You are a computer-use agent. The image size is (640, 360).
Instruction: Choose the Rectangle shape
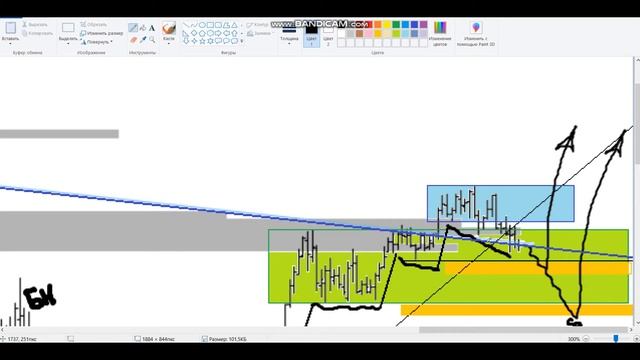(x=210, y=25)
